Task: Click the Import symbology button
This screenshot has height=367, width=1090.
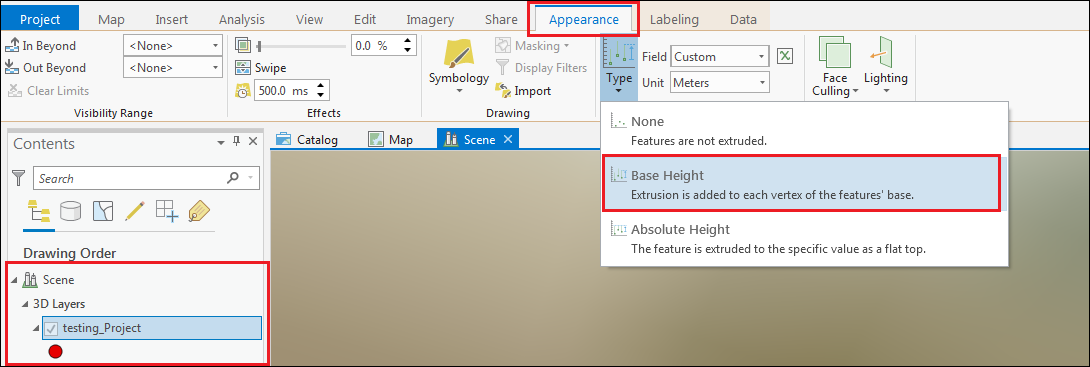Action: click(523, 90)
